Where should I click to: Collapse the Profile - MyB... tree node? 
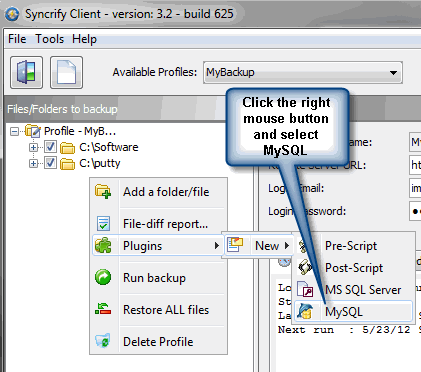click(14, 131)
